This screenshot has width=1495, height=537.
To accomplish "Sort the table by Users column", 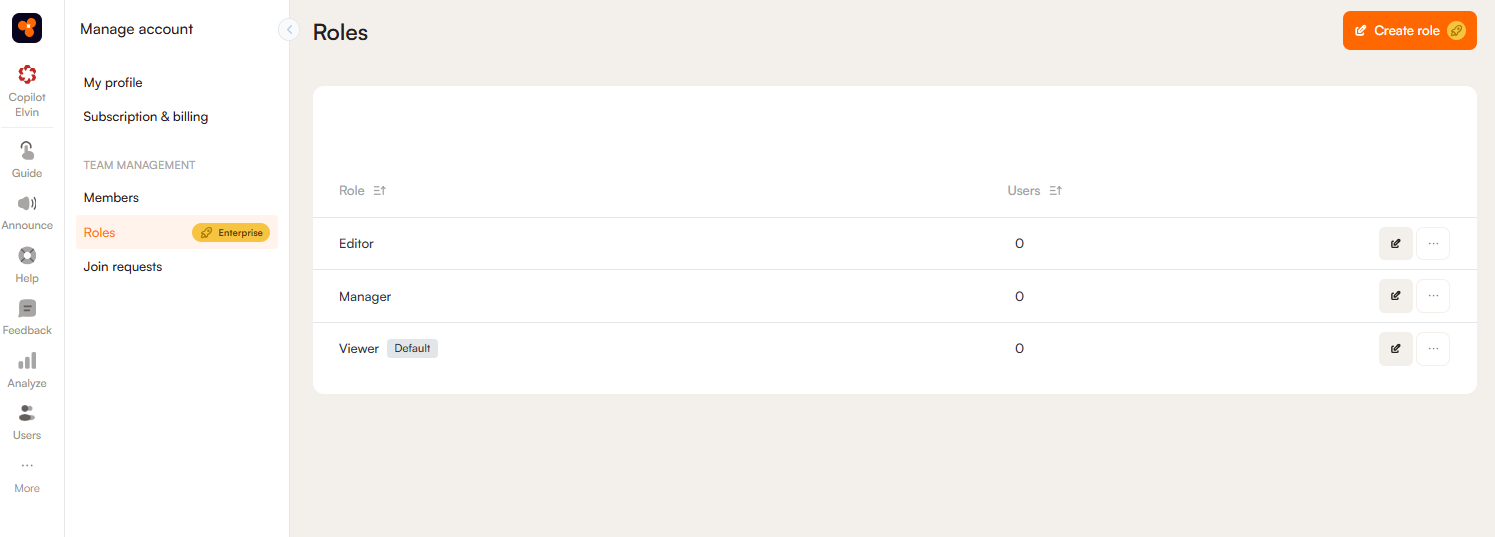I will pos(1055,191).
